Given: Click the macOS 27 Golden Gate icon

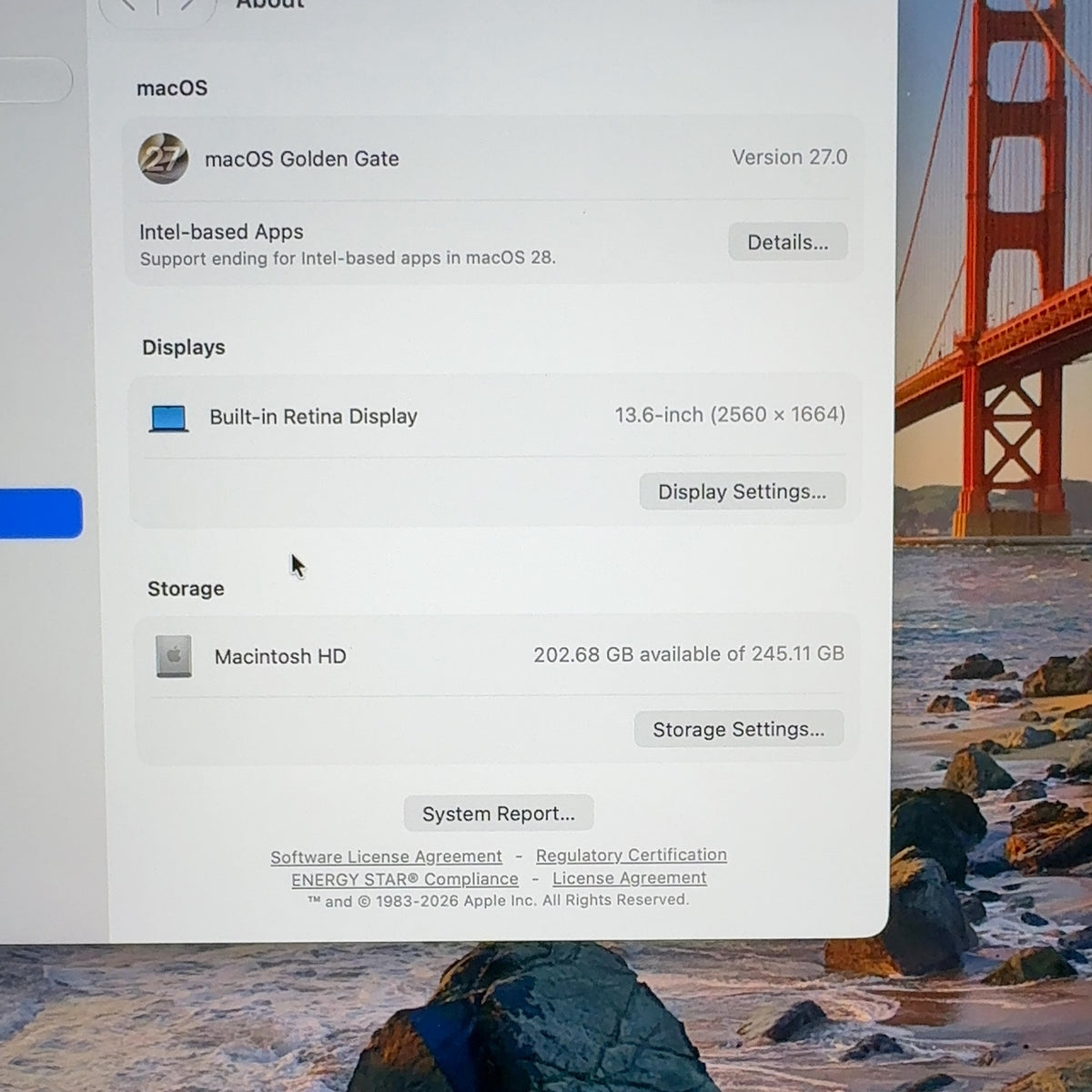Looking at the screenshot, I should point(163,158).
